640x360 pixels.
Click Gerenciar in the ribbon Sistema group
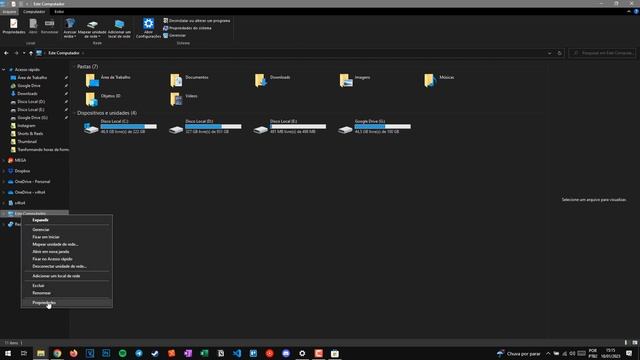175,36
